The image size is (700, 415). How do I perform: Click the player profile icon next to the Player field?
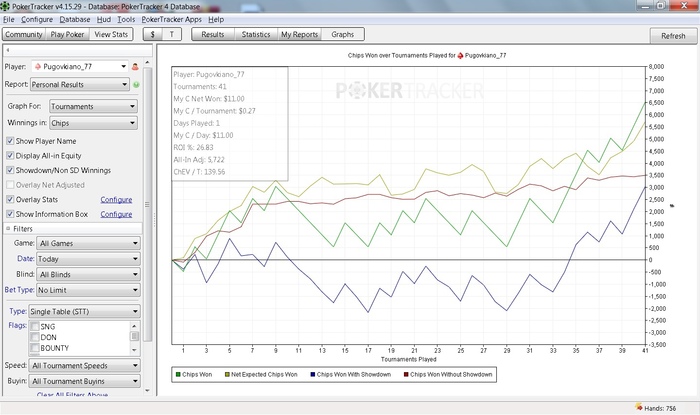tap(135, 67)
